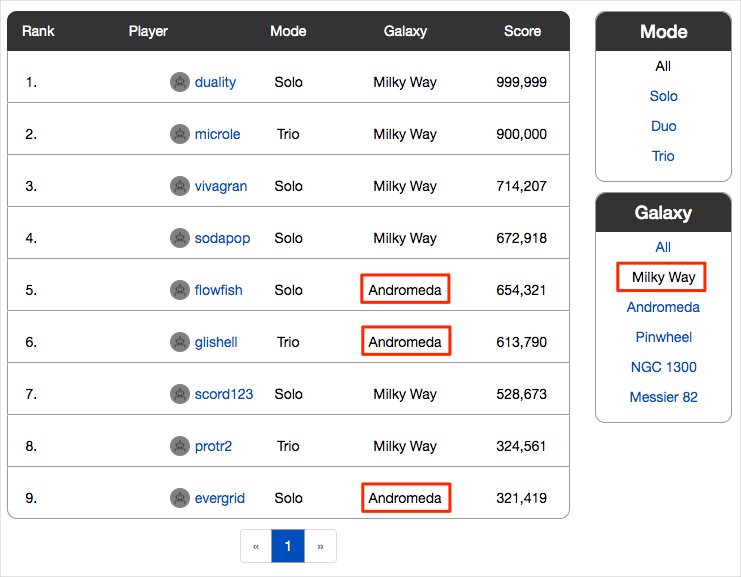Click the score 900,000
The height and width of the screenshot is (577, 741).
point(521,134)
